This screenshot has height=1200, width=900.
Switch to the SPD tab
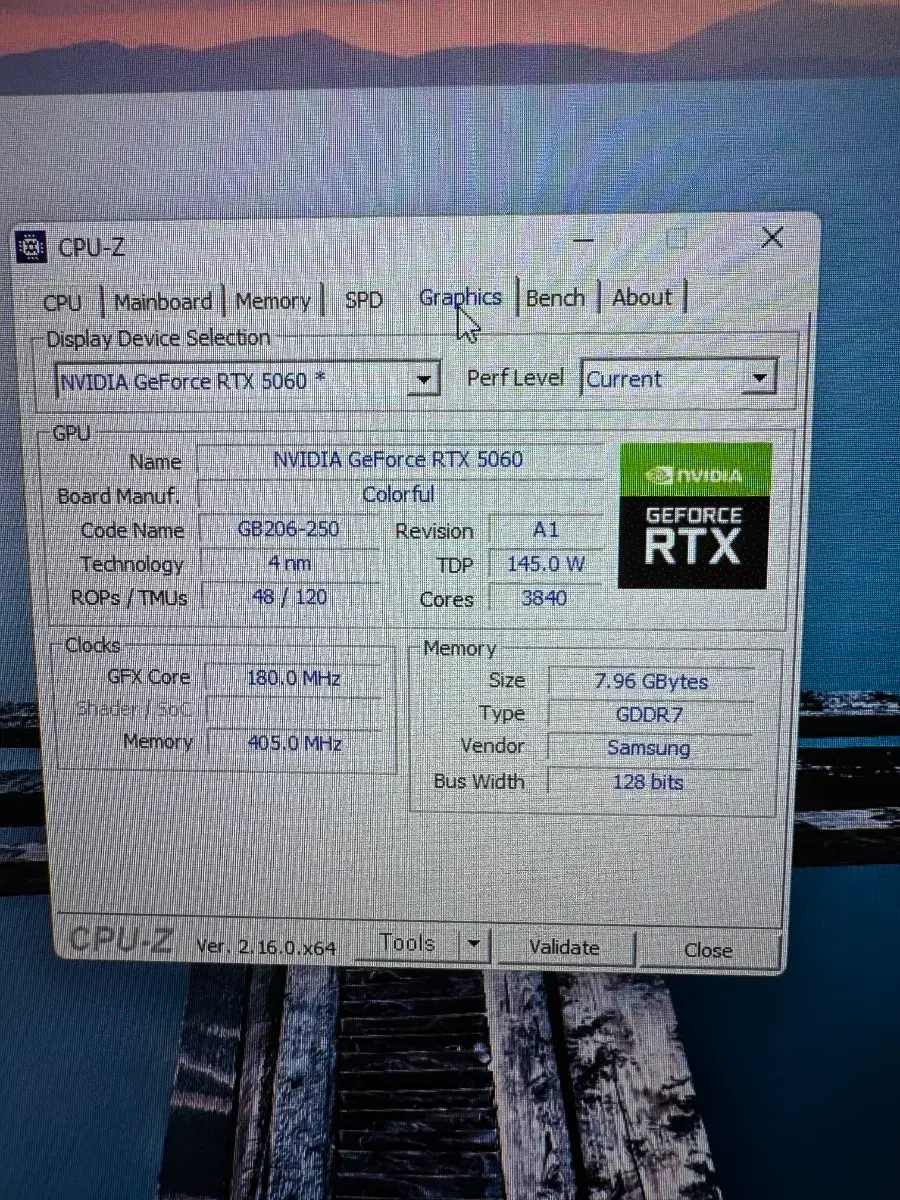pyautogui.click(x=363, y=300)
